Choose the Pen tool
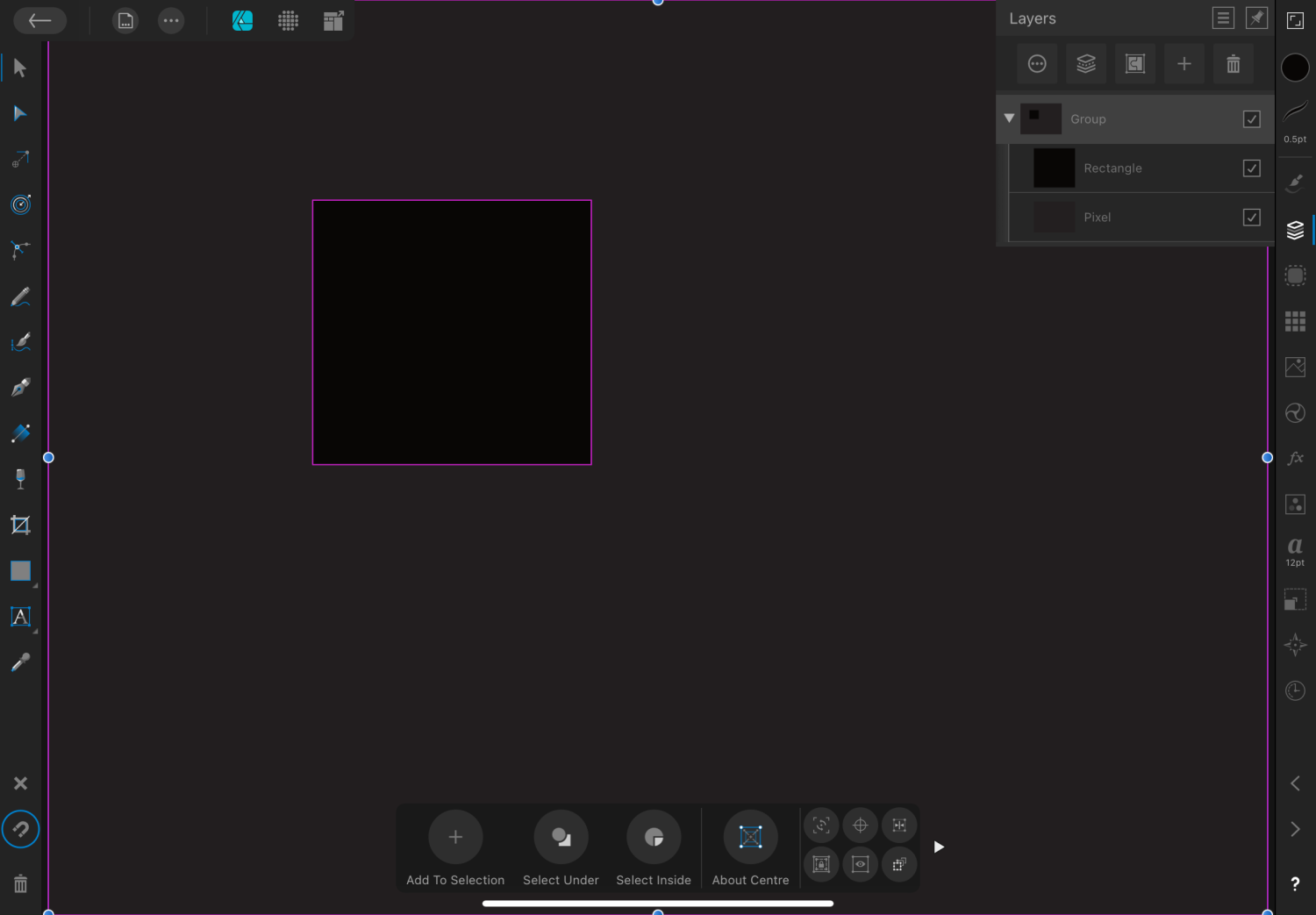The height and width of the screenshot is (915, 1316). [20, 388]
